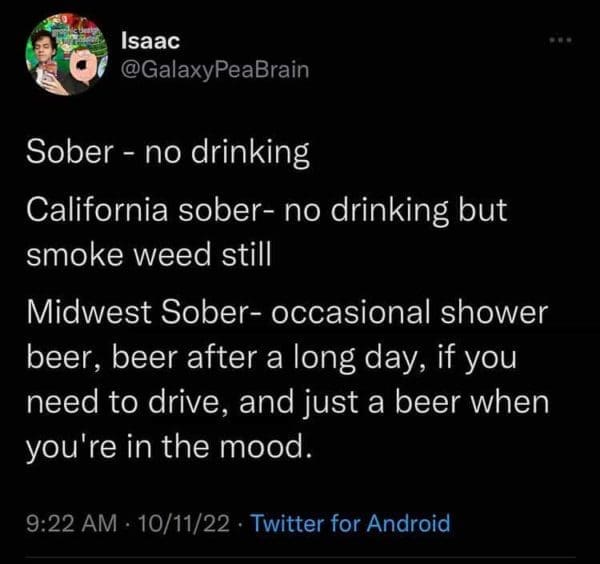This screenshot has height=564, width=600.
Task: Click the final line 'you're in the mood.'
Action: tap(170, 440)
